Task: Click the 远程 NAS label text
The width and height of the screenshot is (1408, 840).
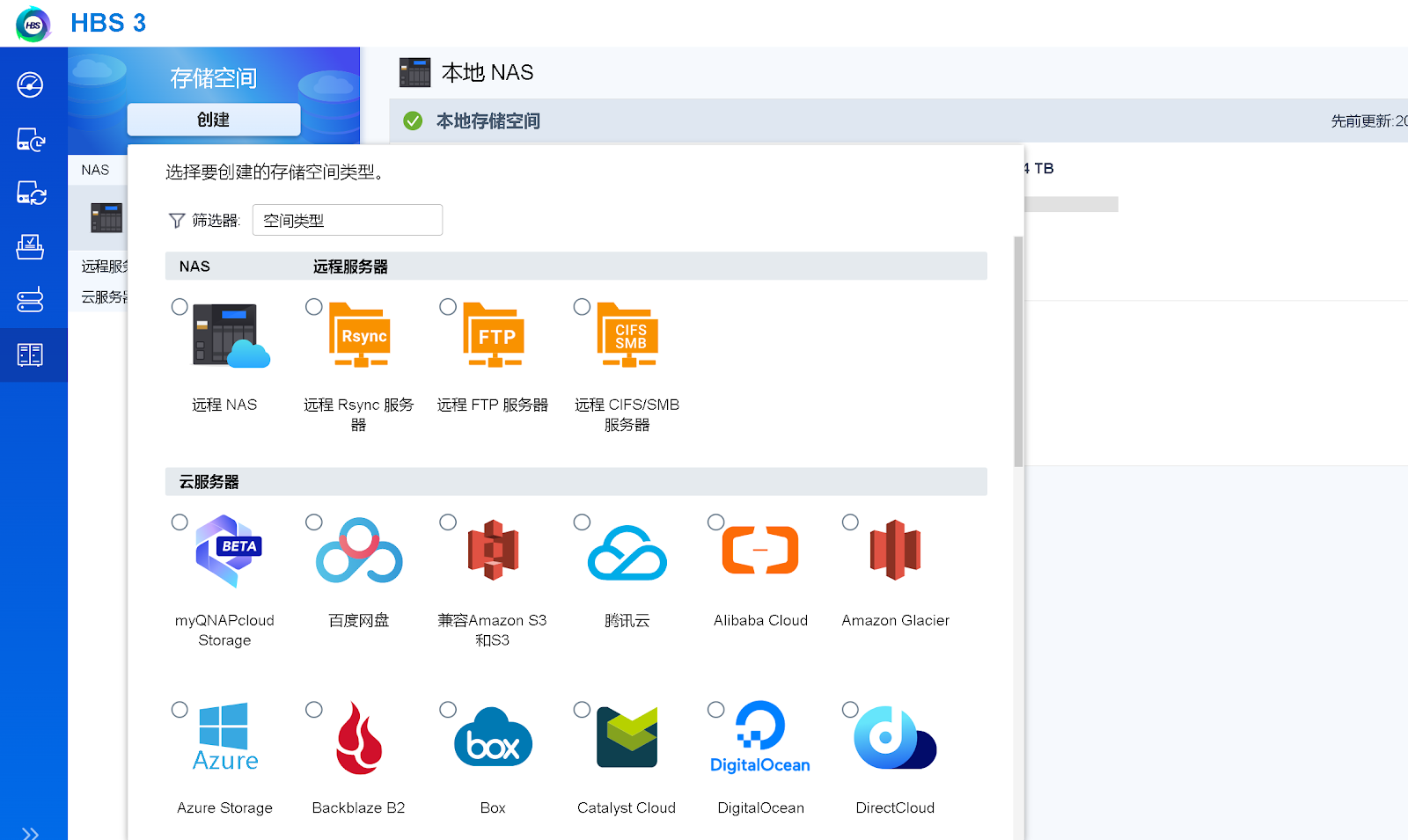Action: click(x=224, y=405)
